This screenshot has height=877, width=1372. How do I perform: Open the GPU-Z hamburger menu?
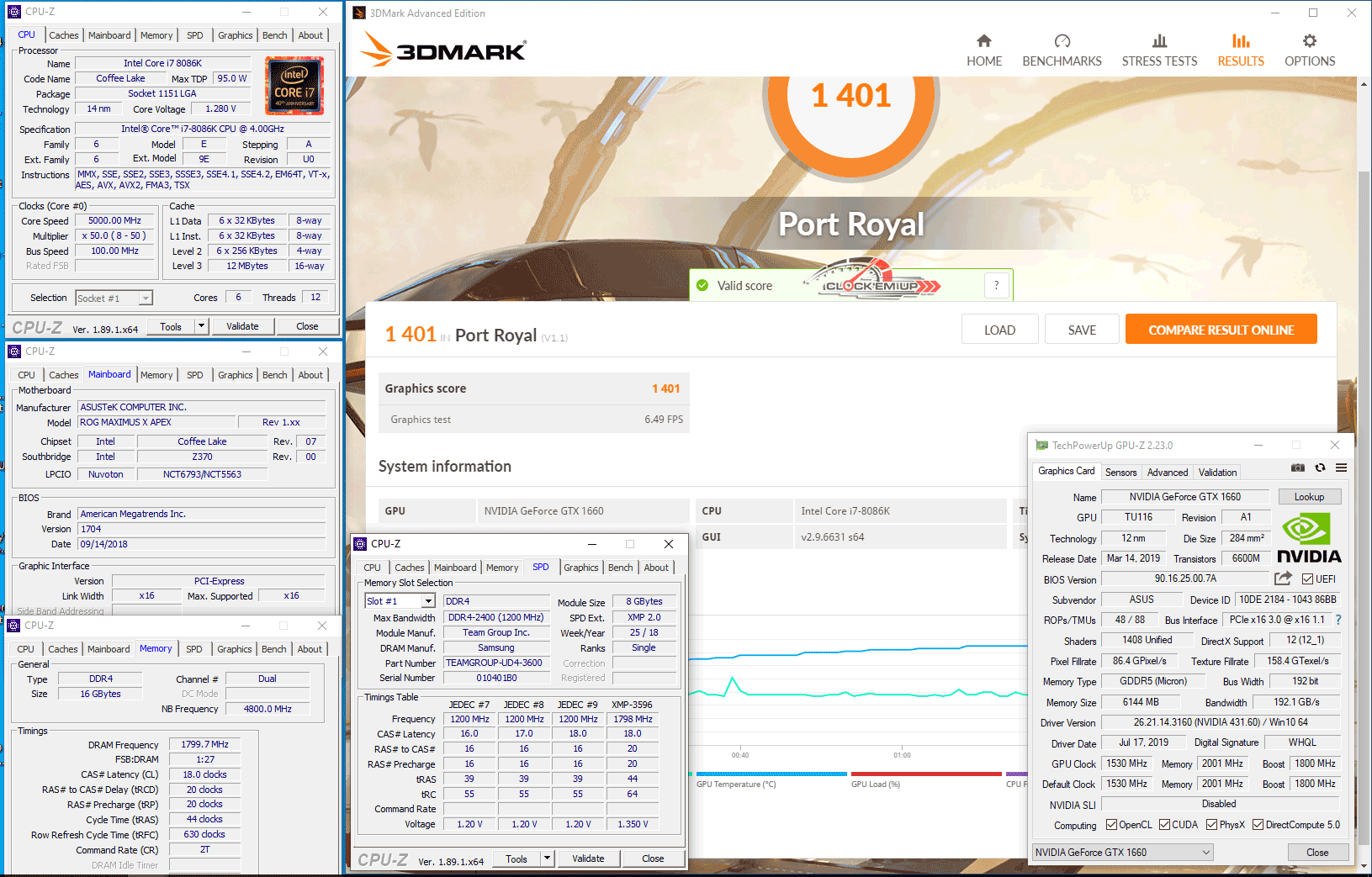coord(1341,468)
